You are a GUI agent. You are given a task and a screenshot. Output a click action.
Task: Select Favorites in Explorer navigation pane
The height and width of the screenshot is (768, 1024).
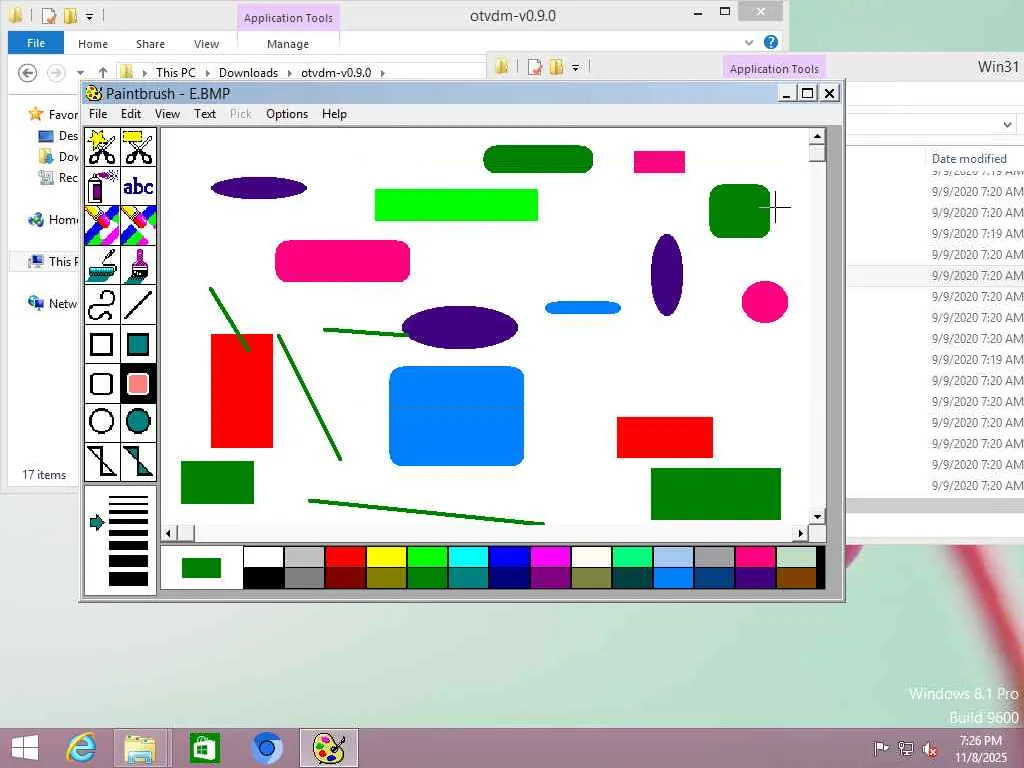(x=54, y=114)
